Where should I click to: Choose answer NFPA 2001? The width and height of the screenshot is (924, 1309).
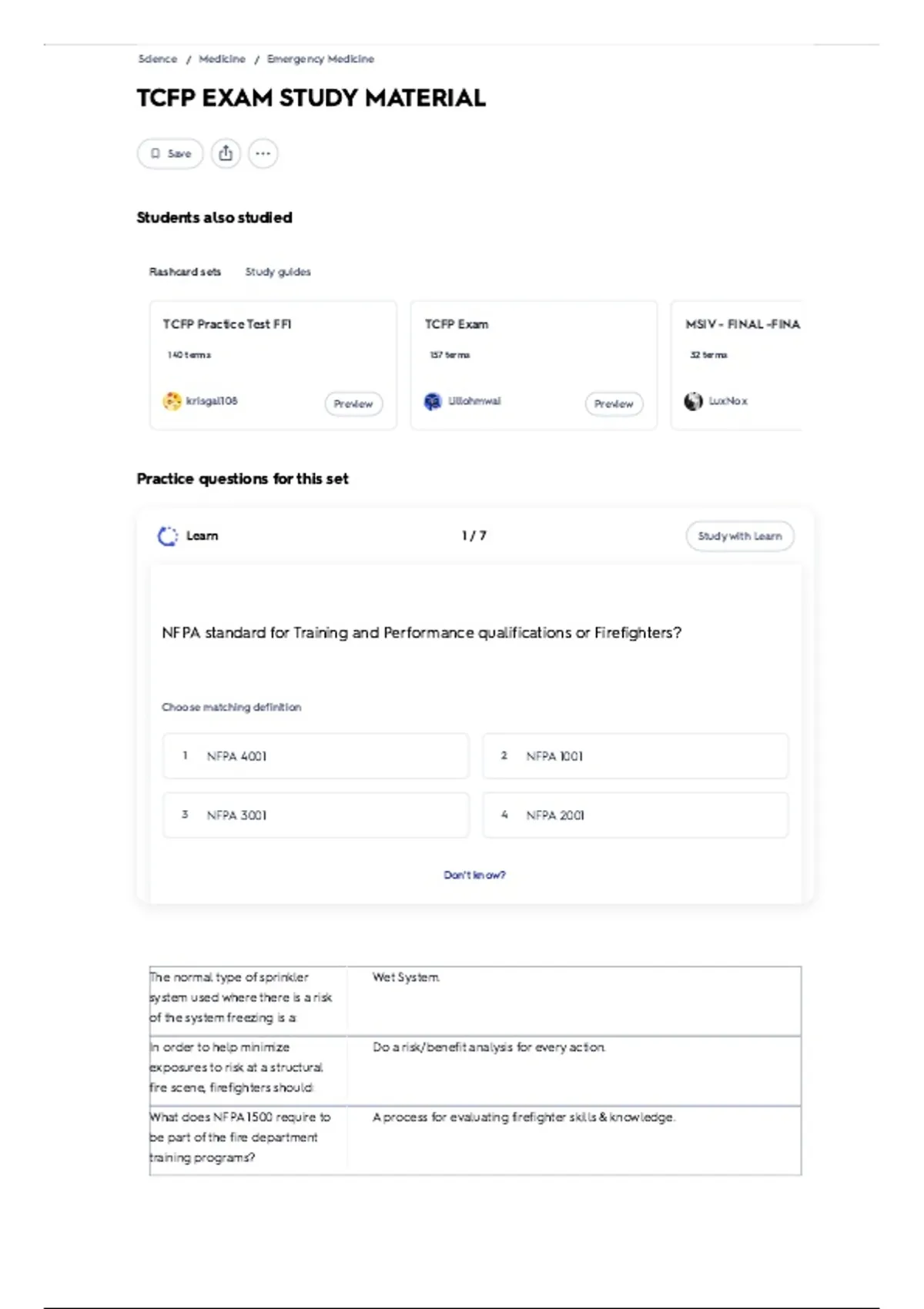coord(635,815)
